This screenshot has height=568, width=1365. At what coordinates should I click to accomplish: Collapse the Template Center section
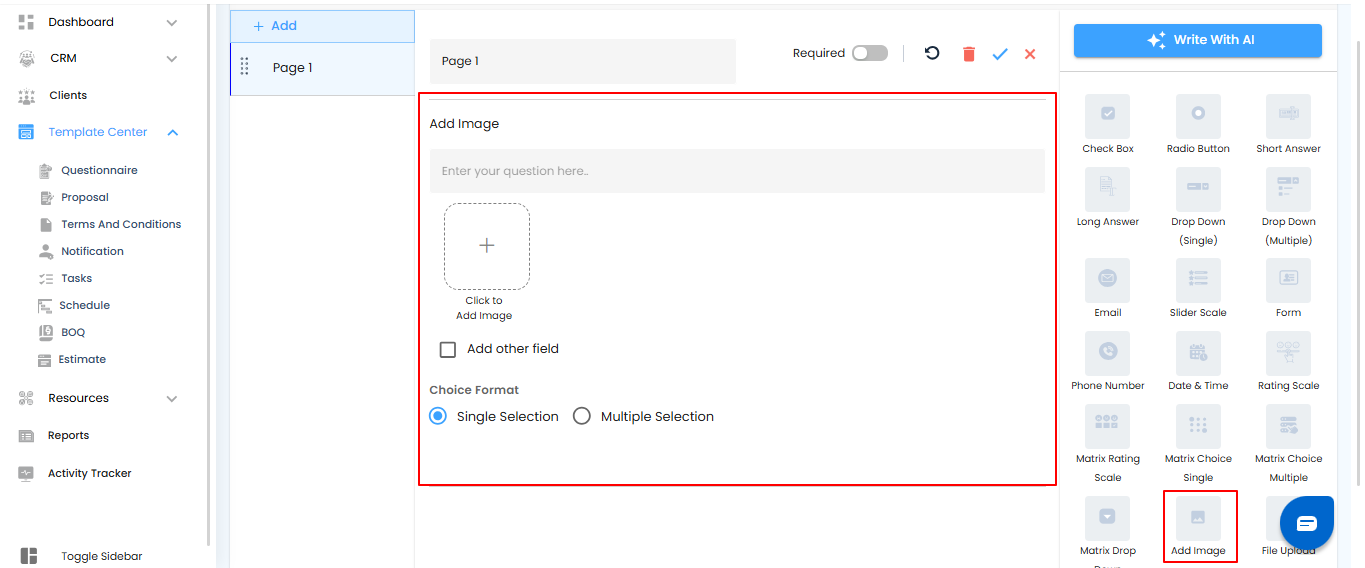point(173,132)
